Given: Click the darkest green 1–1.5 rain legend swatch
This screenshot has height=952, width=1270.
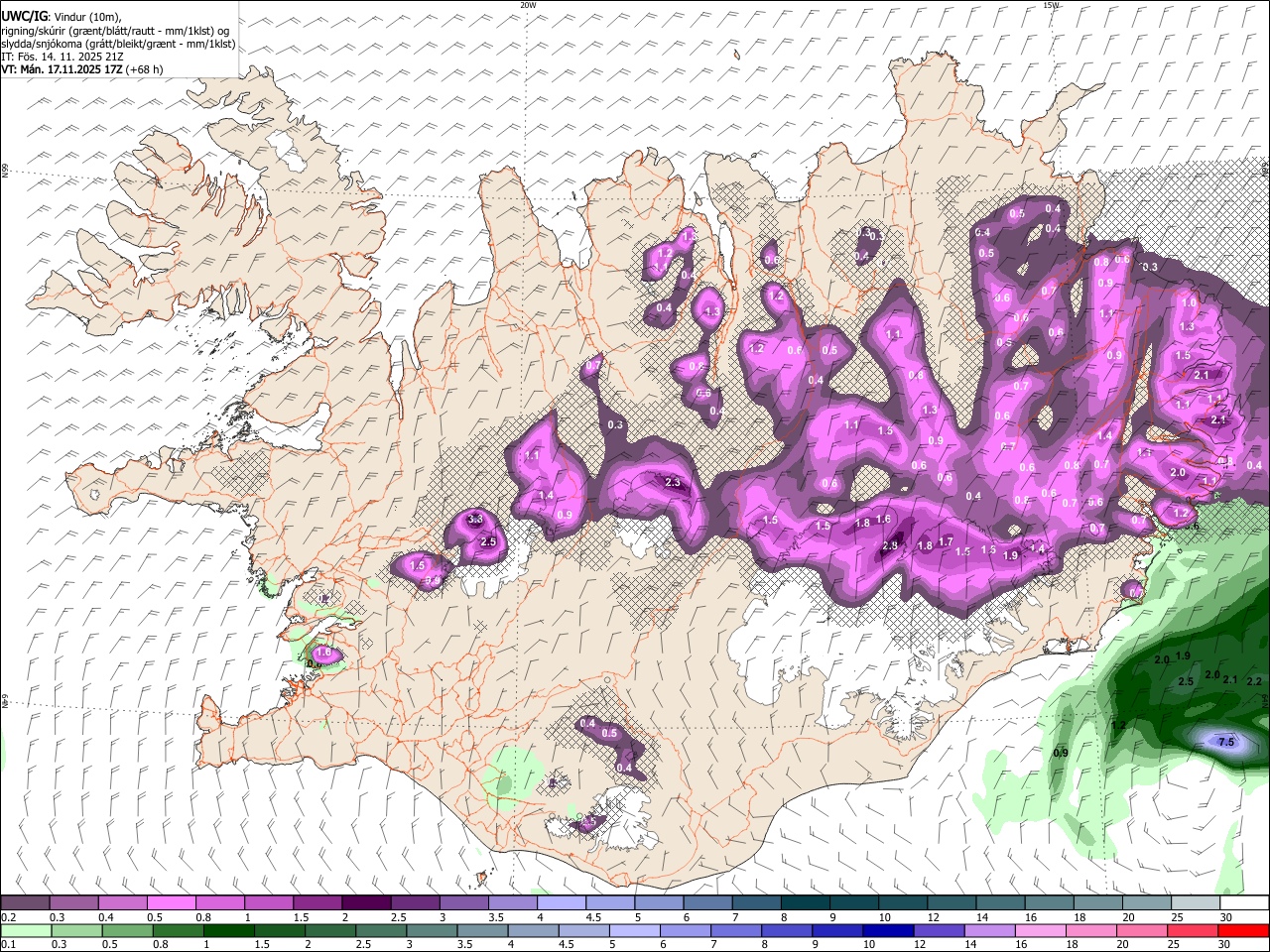Looking at the screenshot, I should click(230, 930).
